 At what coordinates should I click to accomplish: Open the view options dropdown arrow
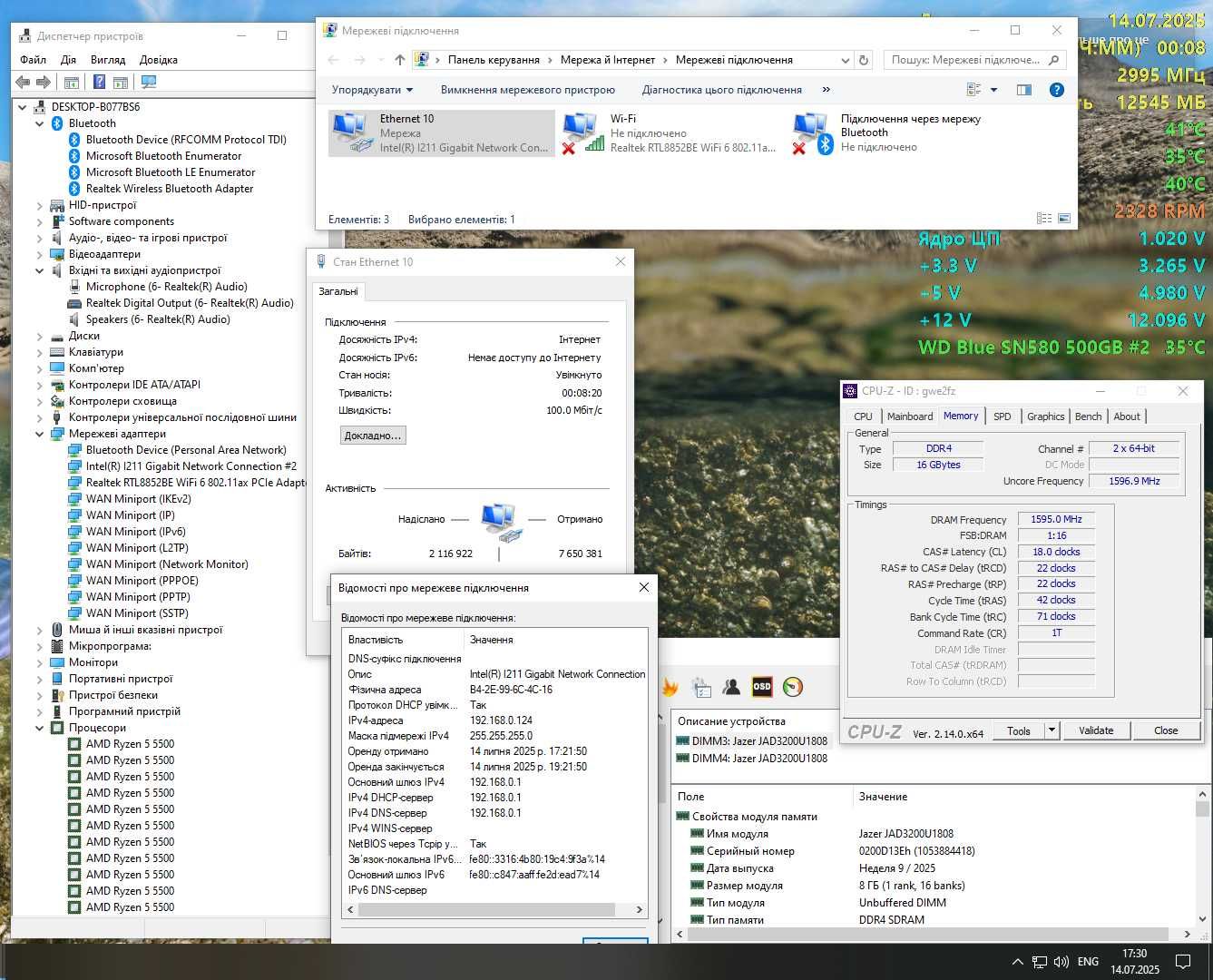pyautogui.click(x=993, y=90)
